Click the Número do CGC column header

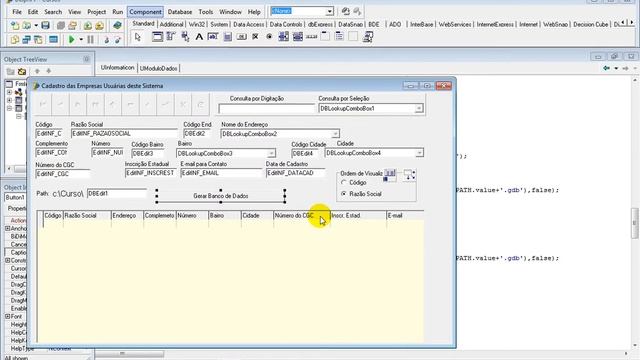point(301,216)
